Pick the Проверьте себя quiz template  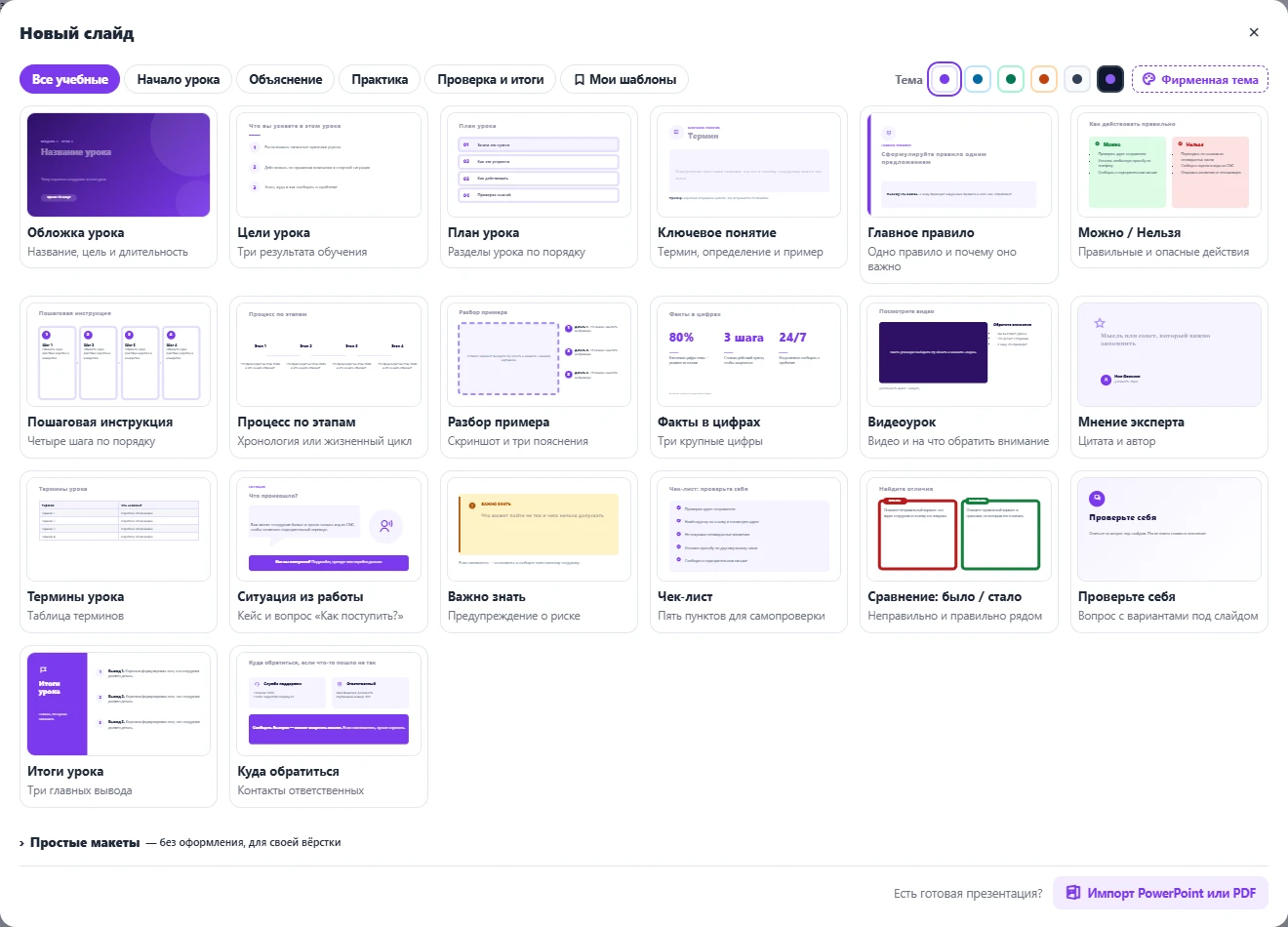1169,551
